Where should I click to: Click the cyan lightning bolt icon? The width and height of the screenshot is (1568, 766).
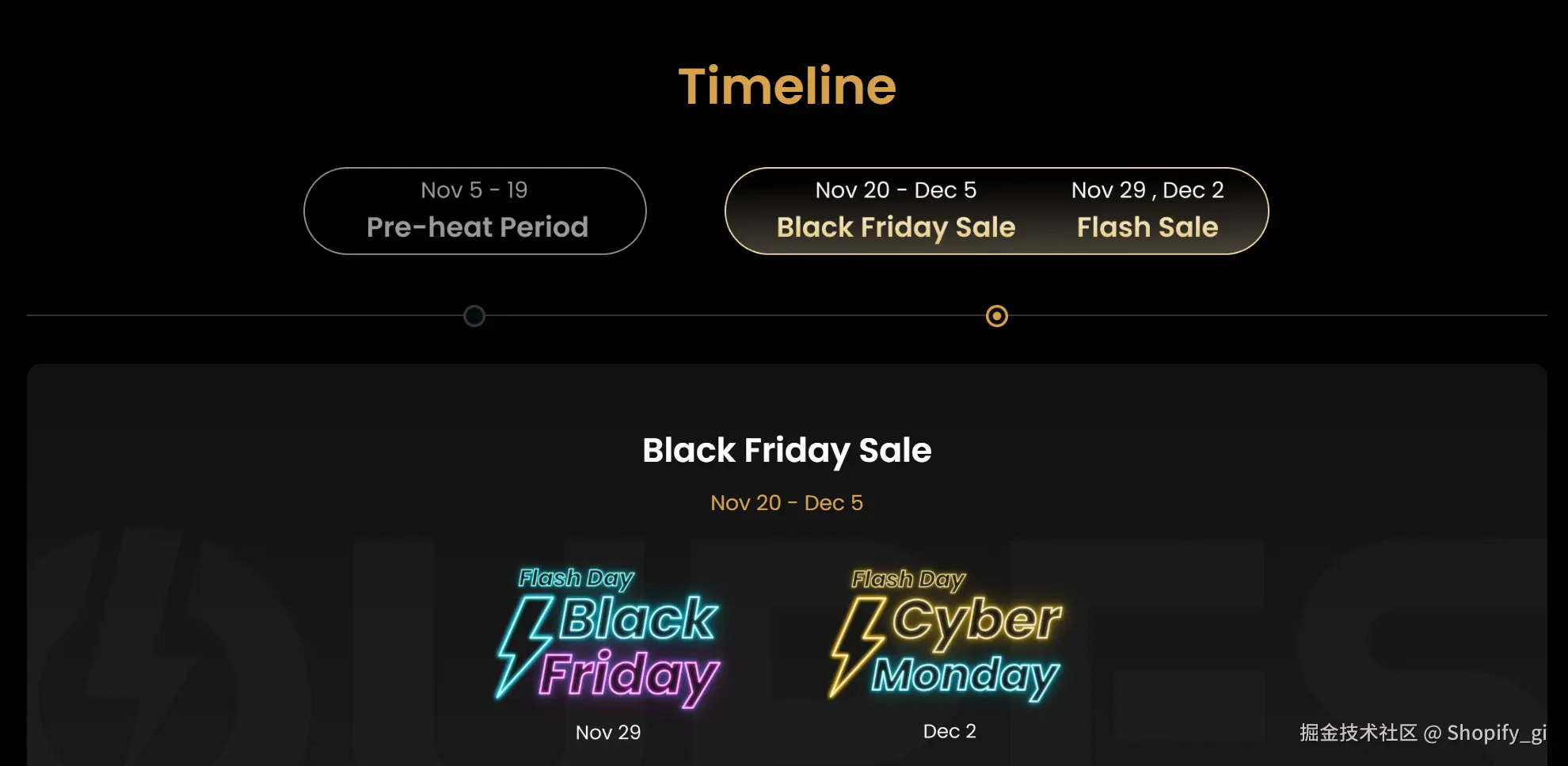(x=523, y=646)
